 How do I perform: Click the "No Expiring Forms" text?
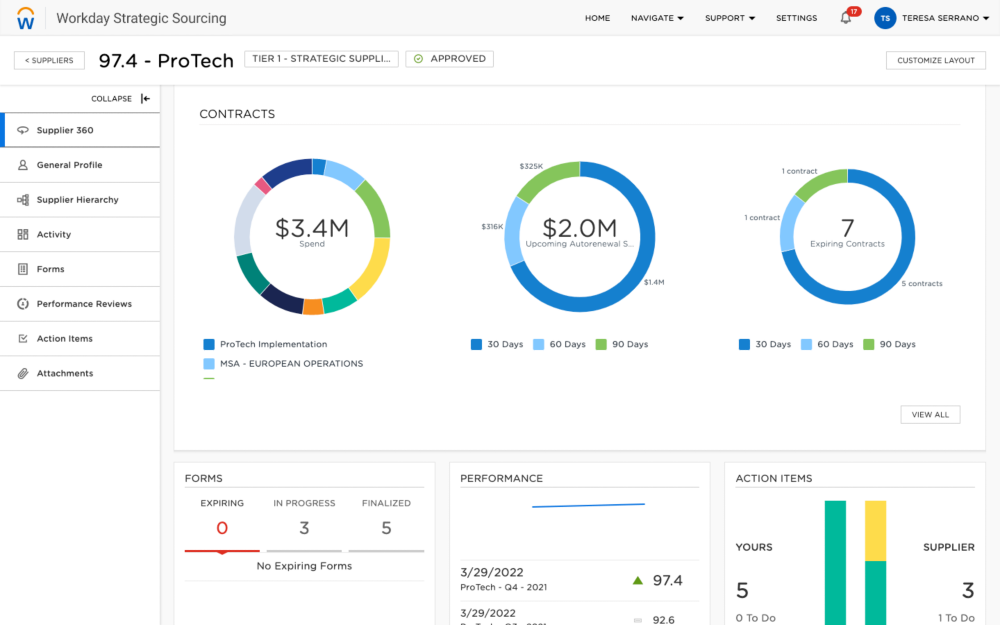[304, 566]
